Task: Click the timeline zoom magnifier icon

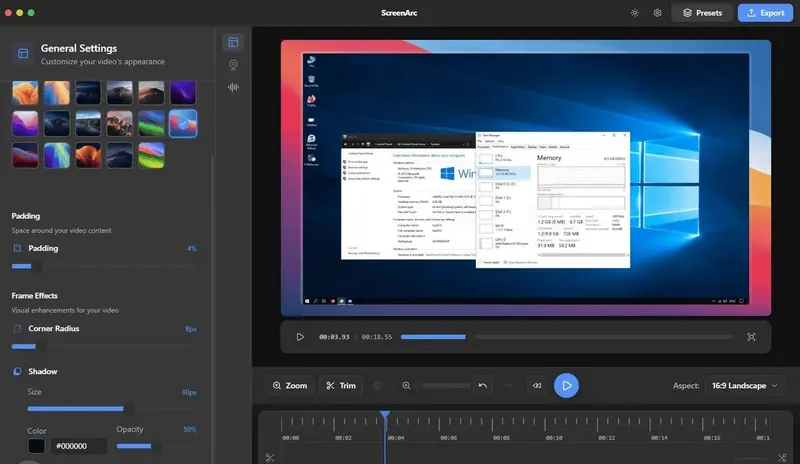Action: click(x=406, y=385)
